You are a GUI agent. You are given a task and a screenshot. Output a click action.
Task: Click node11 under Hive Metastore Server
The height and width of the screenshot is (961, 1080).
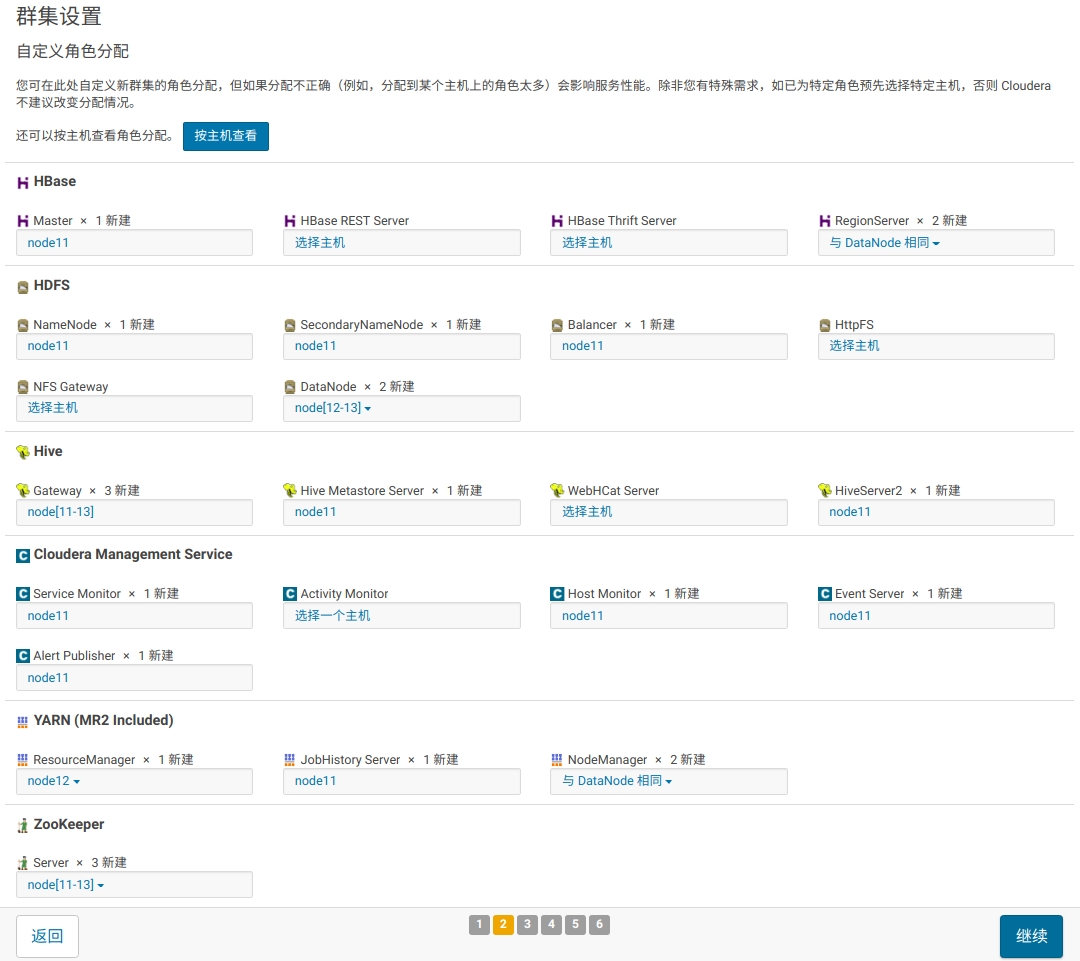(315, 512)
